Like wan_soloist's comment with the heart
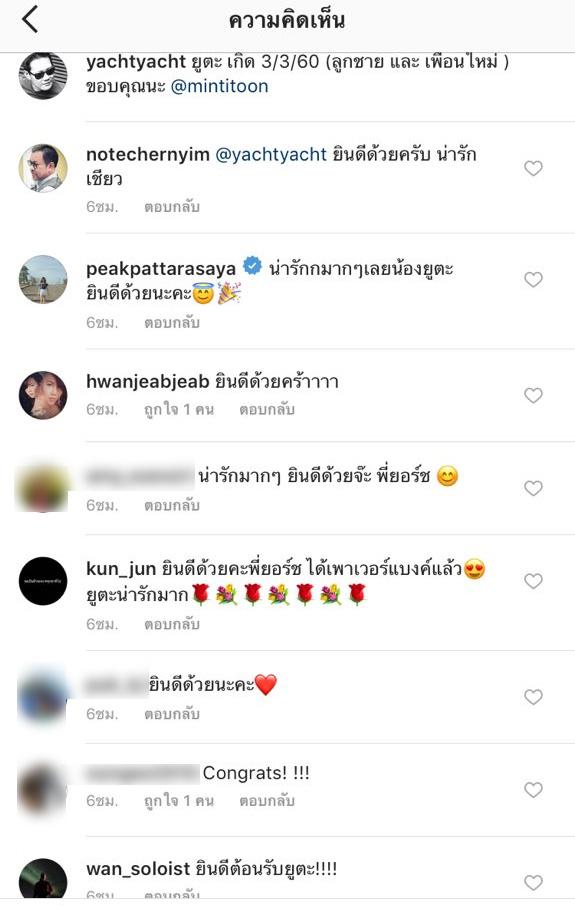 (x=533, y=883)
